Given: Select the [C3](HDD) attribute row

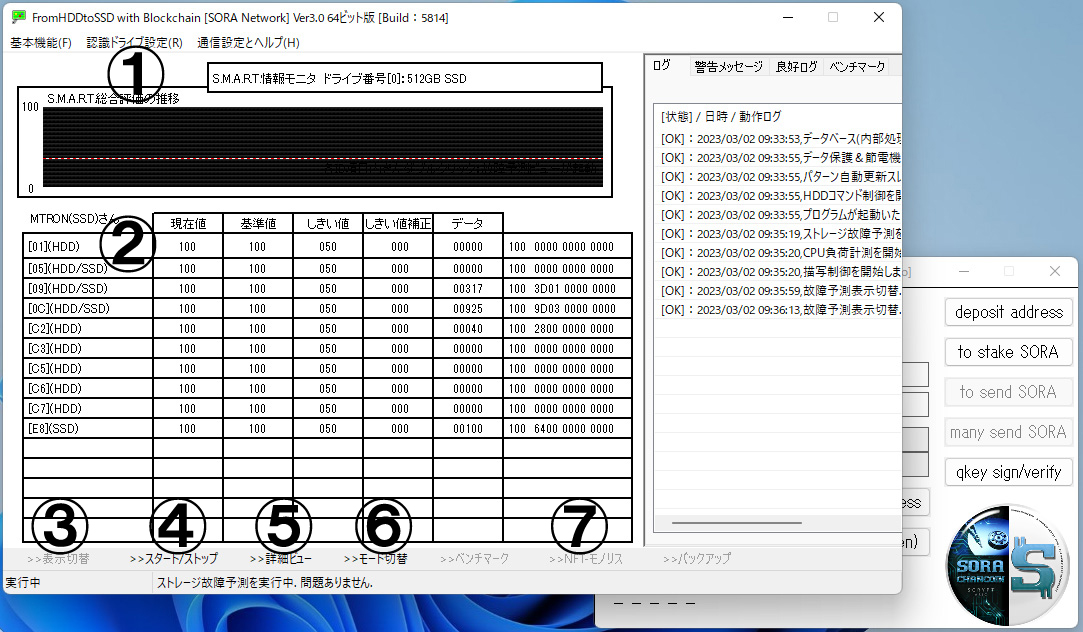Looking at the screenshot, I should coord(327,348).
